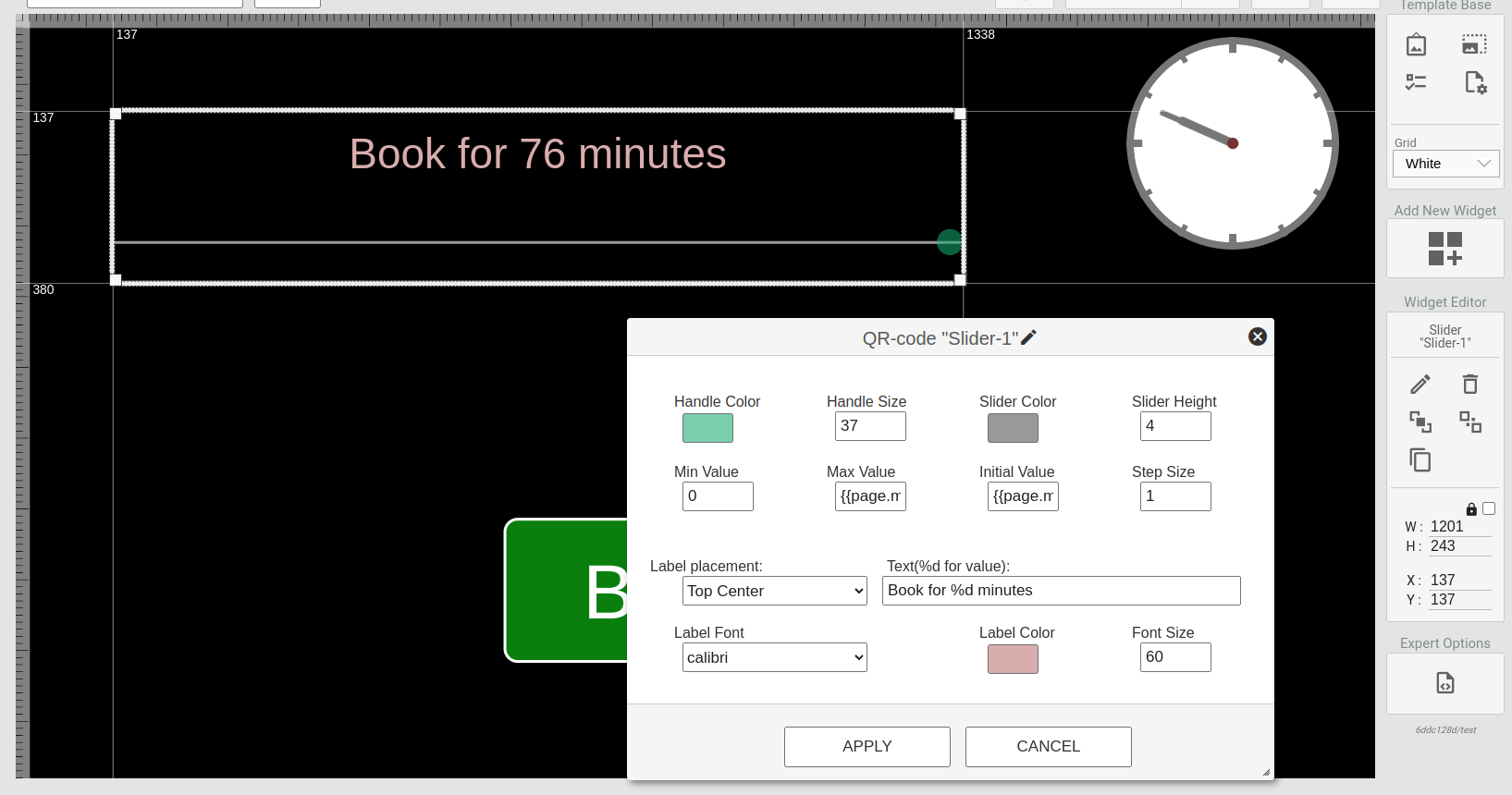This screenshot has width=1512, height=795.
Task: Open the Grid color dropdown
Action: [1445, 164]
